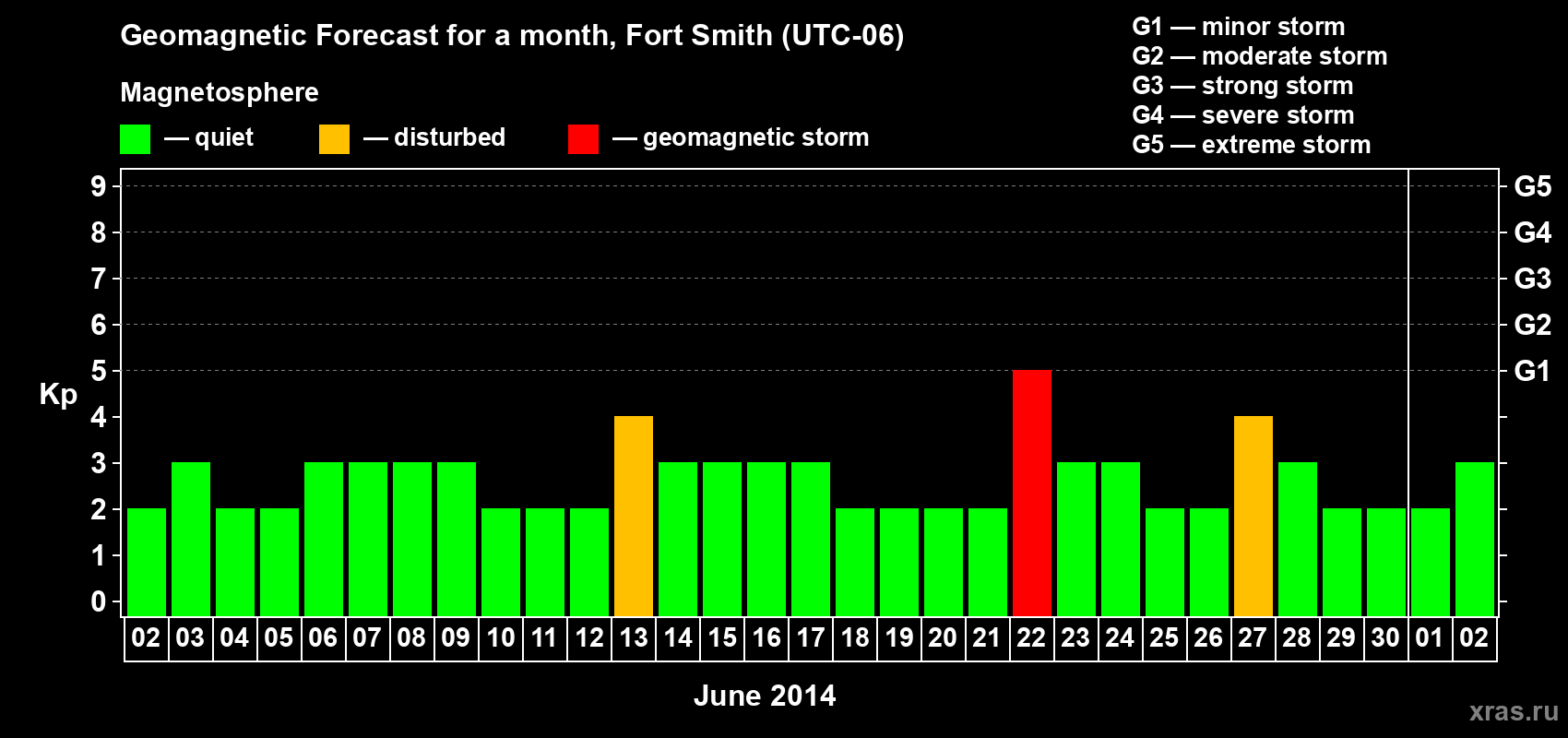Viewport: 1568px width, 738px height.
Task: Click the 'June 2014' month label
Action: (x=765, y=696)
